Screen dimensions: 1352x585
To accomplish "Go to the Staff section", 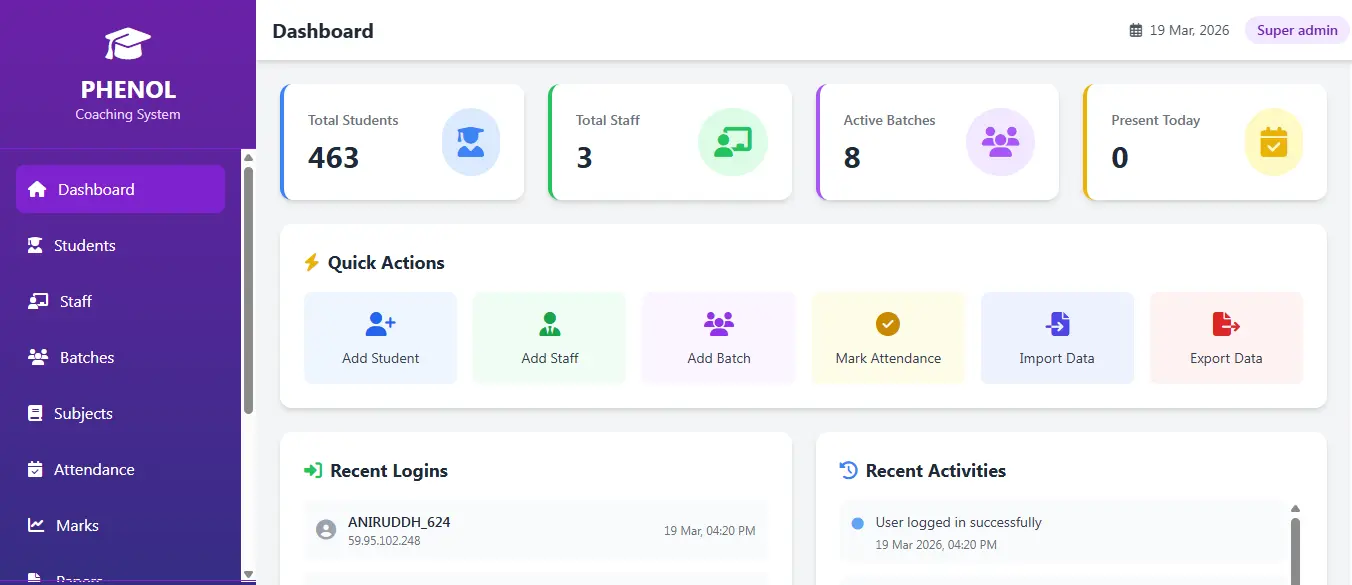I will [120, 301].
